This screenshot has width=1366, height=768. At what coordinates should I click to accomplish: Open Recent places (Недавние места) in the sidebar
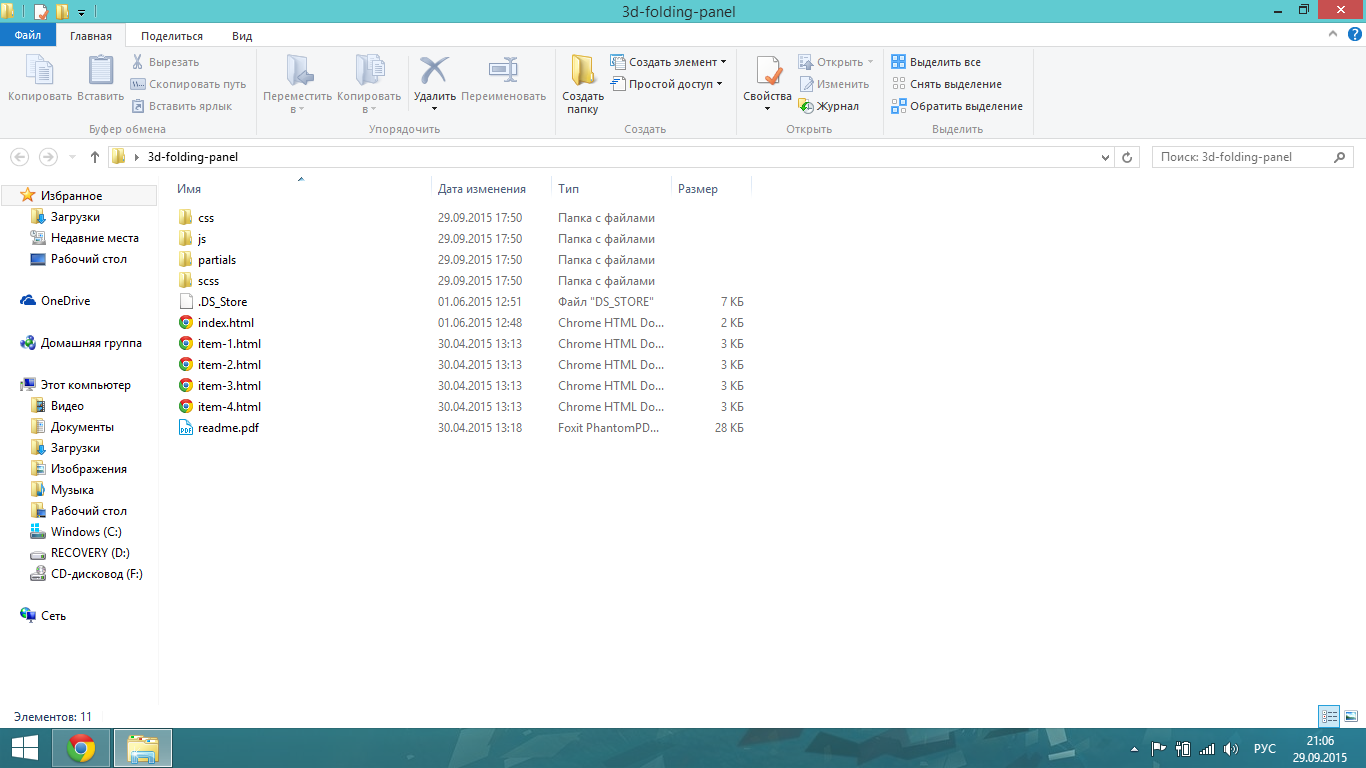click(95, 238)
